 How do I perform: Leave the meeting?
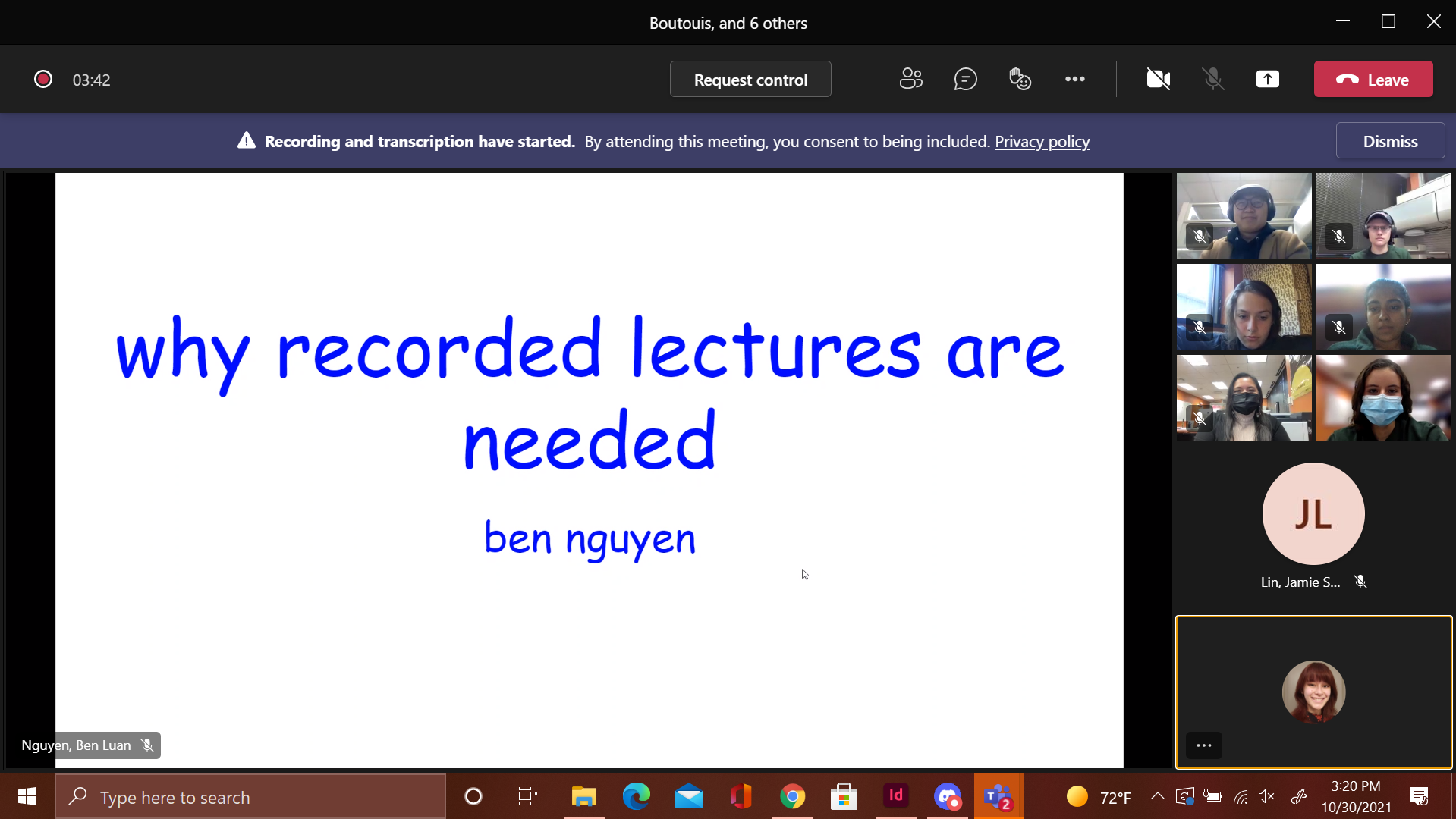point(1373,79)
